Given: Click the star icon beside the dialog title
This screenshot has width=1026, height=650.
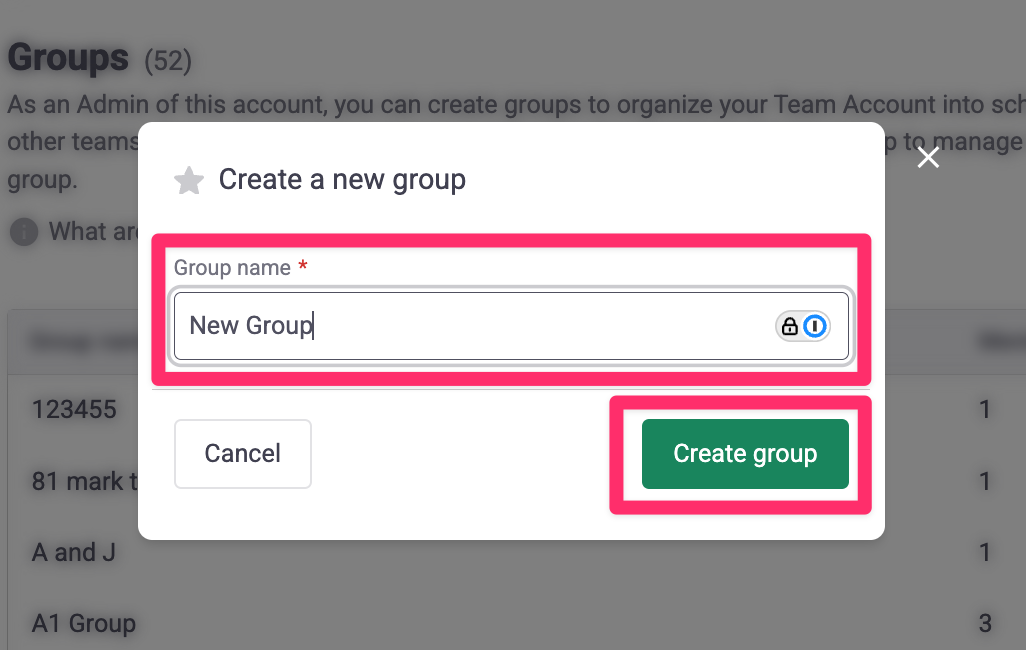Looking at the screenshot, I should pyautogui.click(x=188, y=180).
